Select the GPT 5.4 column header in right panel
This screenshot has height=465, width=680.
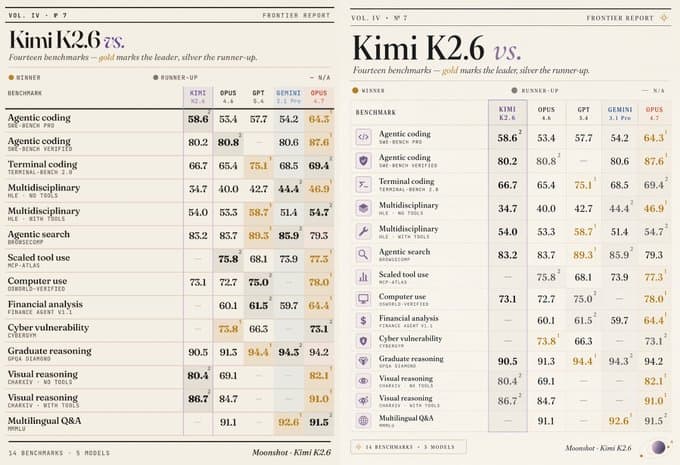click(583, 113)
